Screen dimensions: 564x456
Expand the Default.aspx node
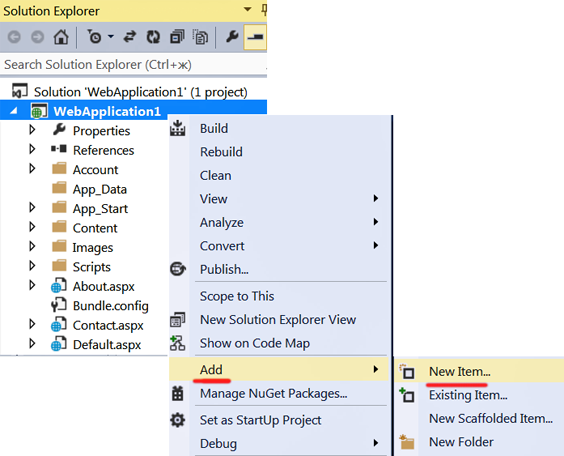coord(32,343)
